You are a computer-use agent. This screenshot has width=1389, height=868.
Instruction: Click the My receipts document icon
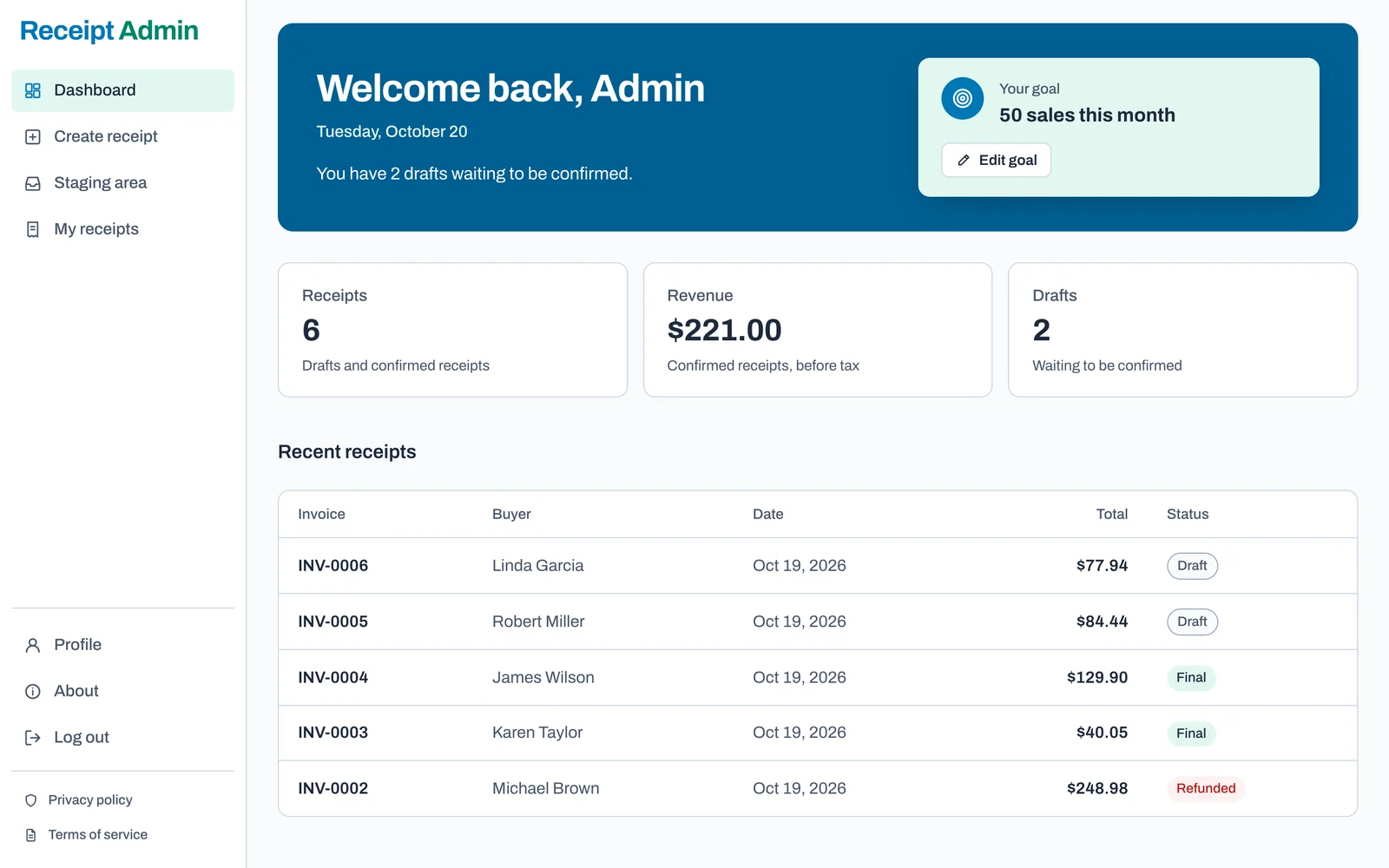(33, 229)
